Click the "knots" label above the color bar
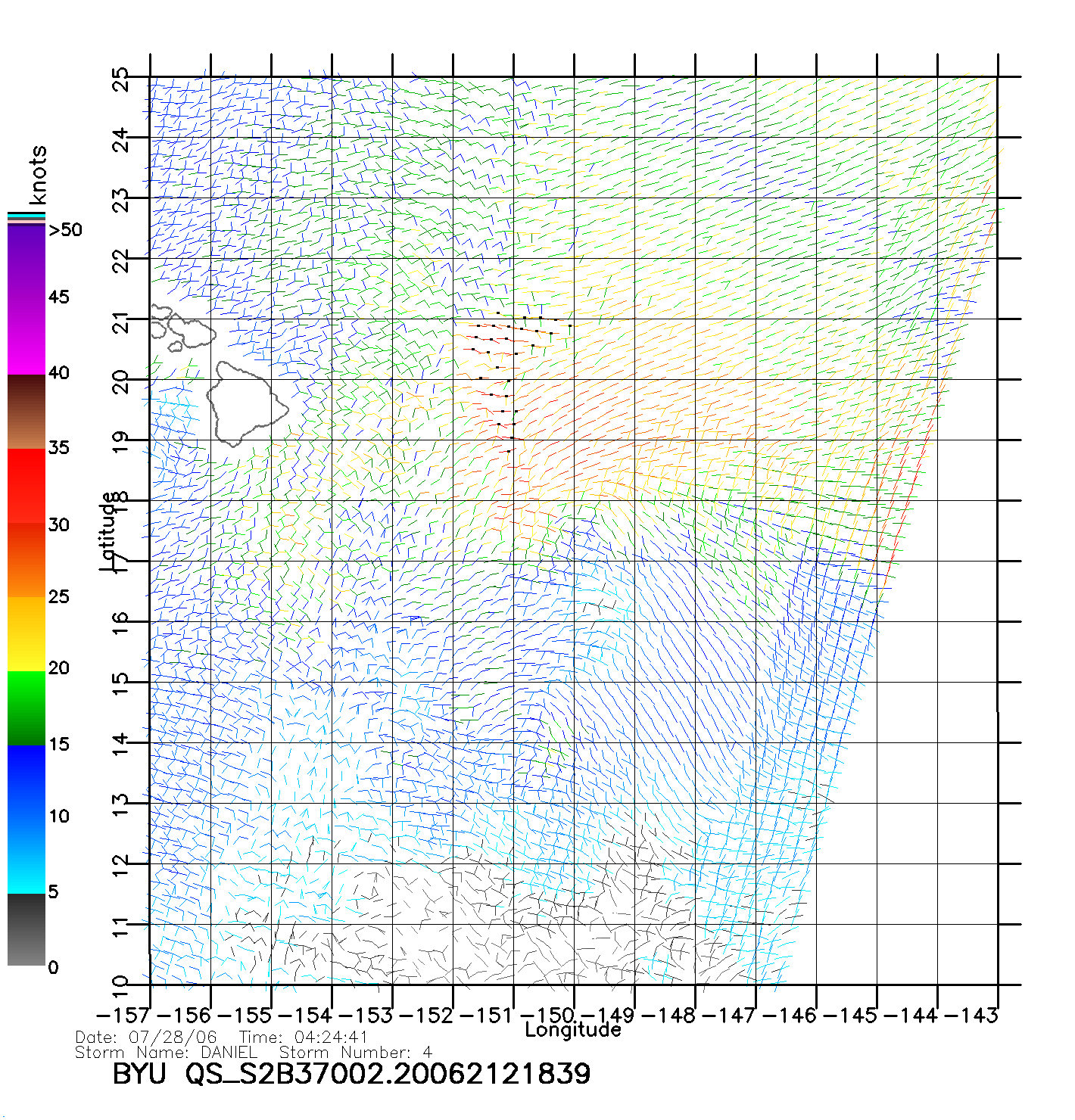 tap(37, 175)
